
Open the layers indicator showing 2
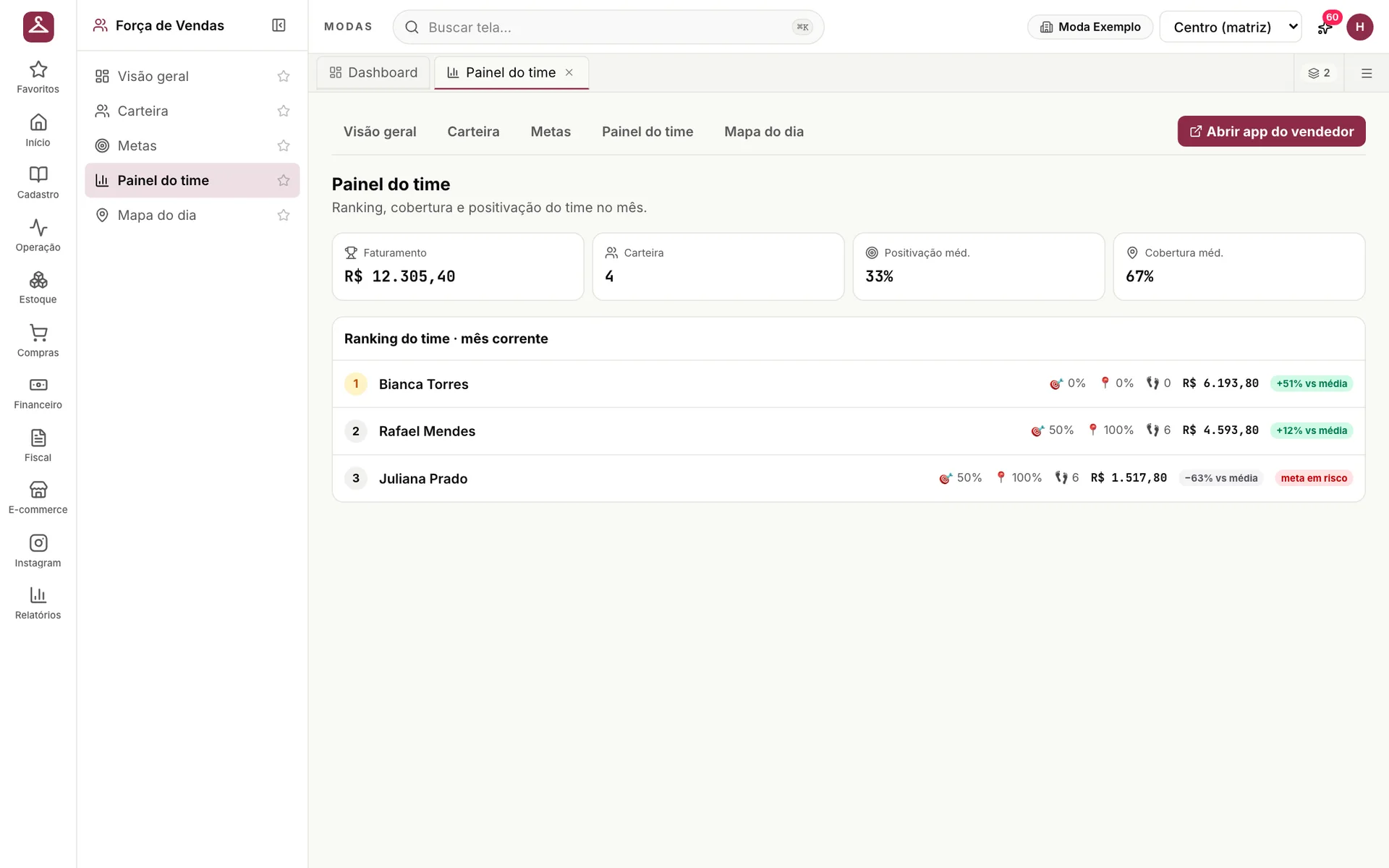[1319, 73]
